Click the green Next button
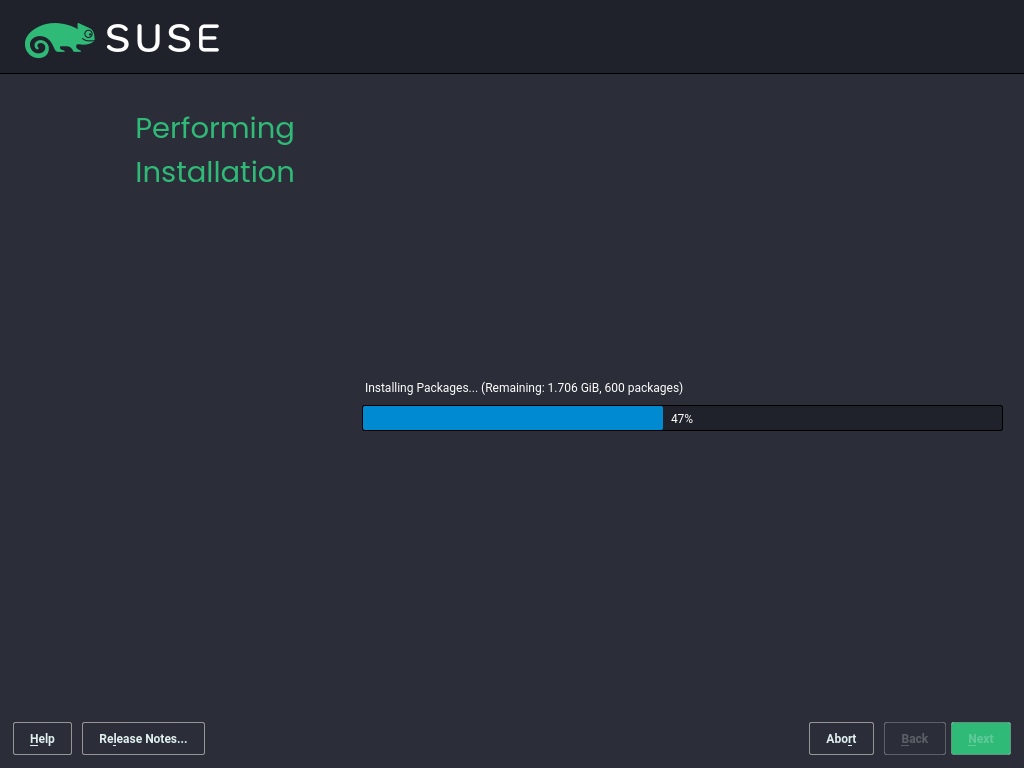Viewport: 1024px width, 768px height. point(981,739)
